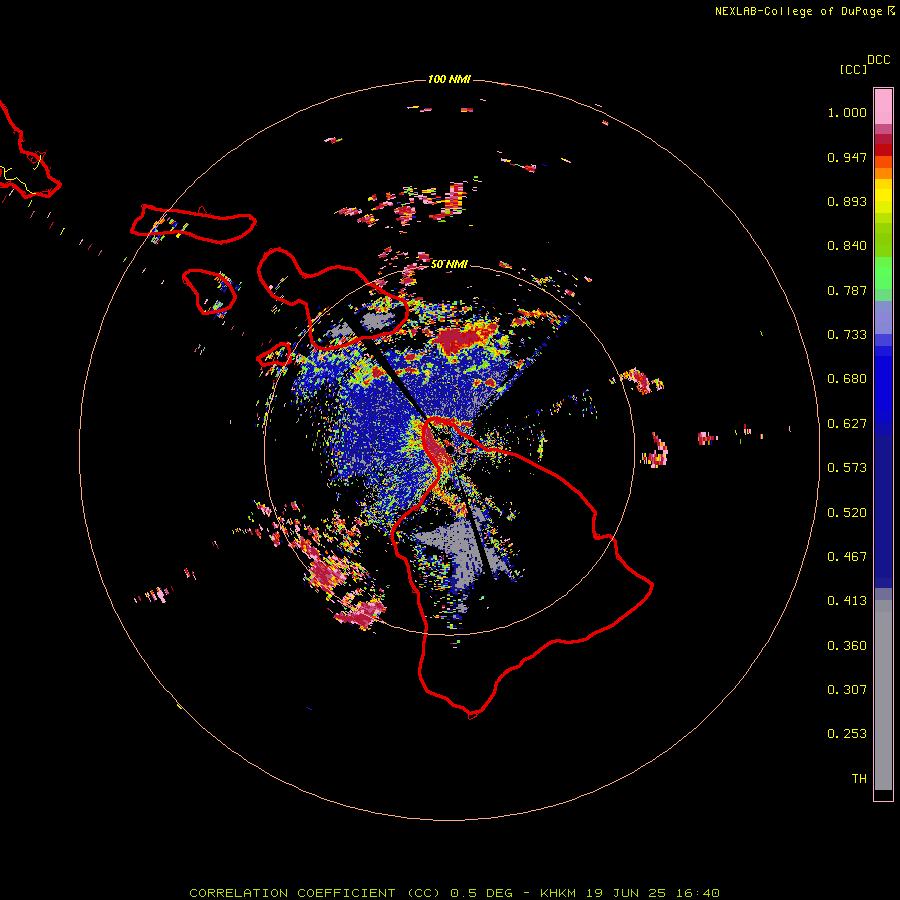Click the KHKM radar station identifier

tap(558, 893)
